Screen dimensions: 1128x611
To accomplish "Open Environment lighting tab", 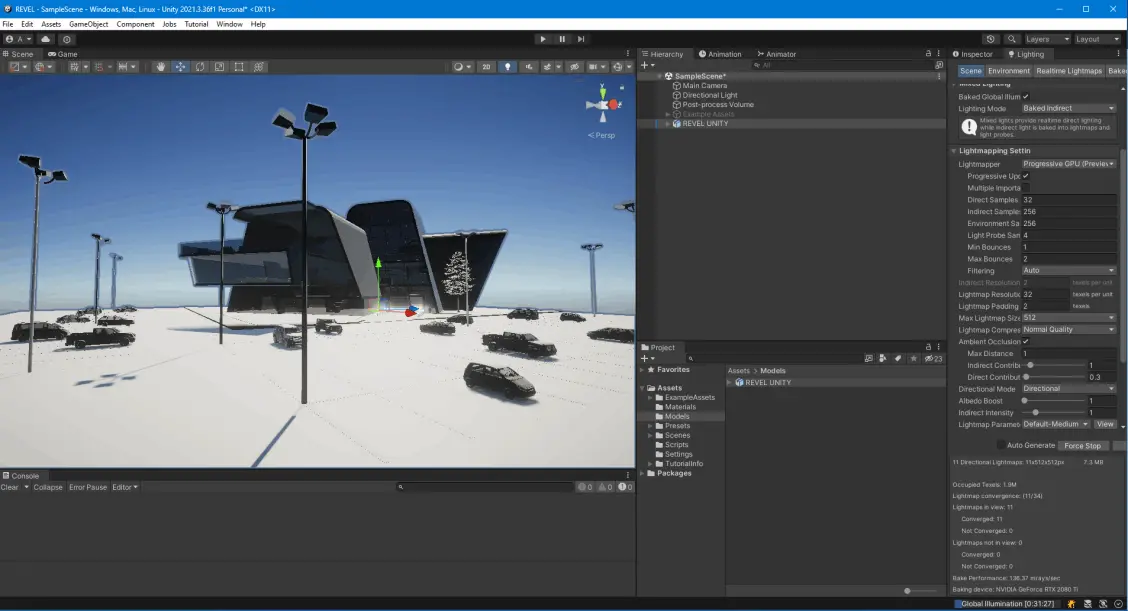I will [1009, 71].
